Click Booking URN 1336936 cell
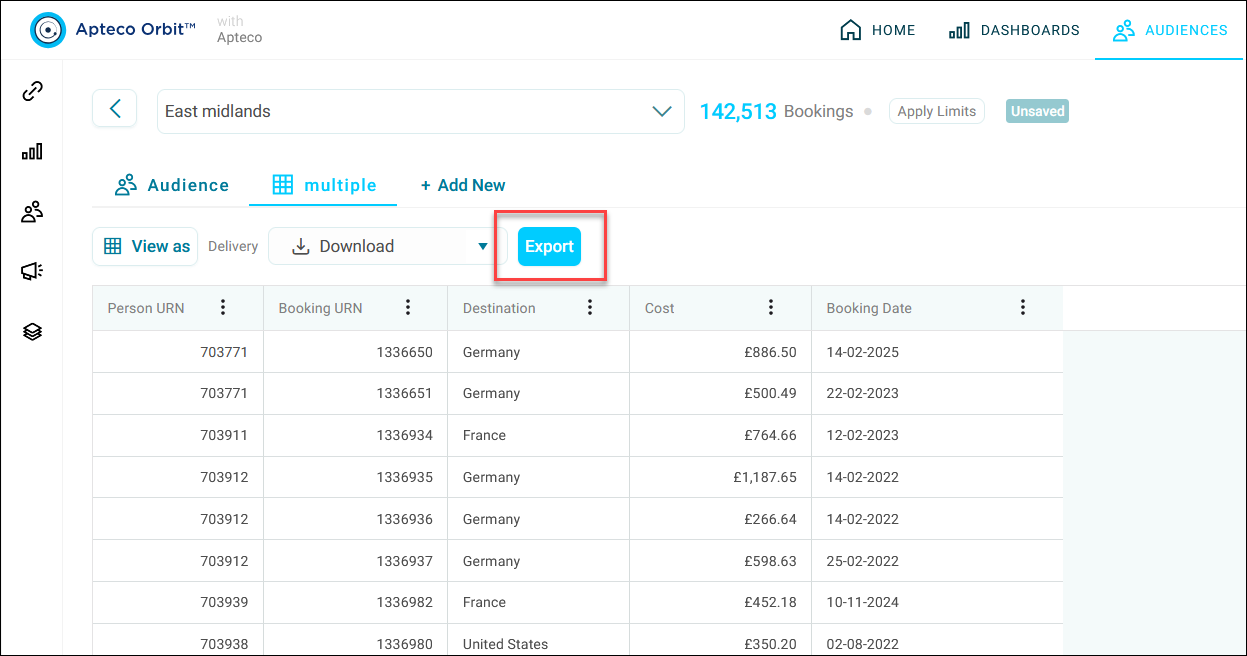 (x=356, y=519)
